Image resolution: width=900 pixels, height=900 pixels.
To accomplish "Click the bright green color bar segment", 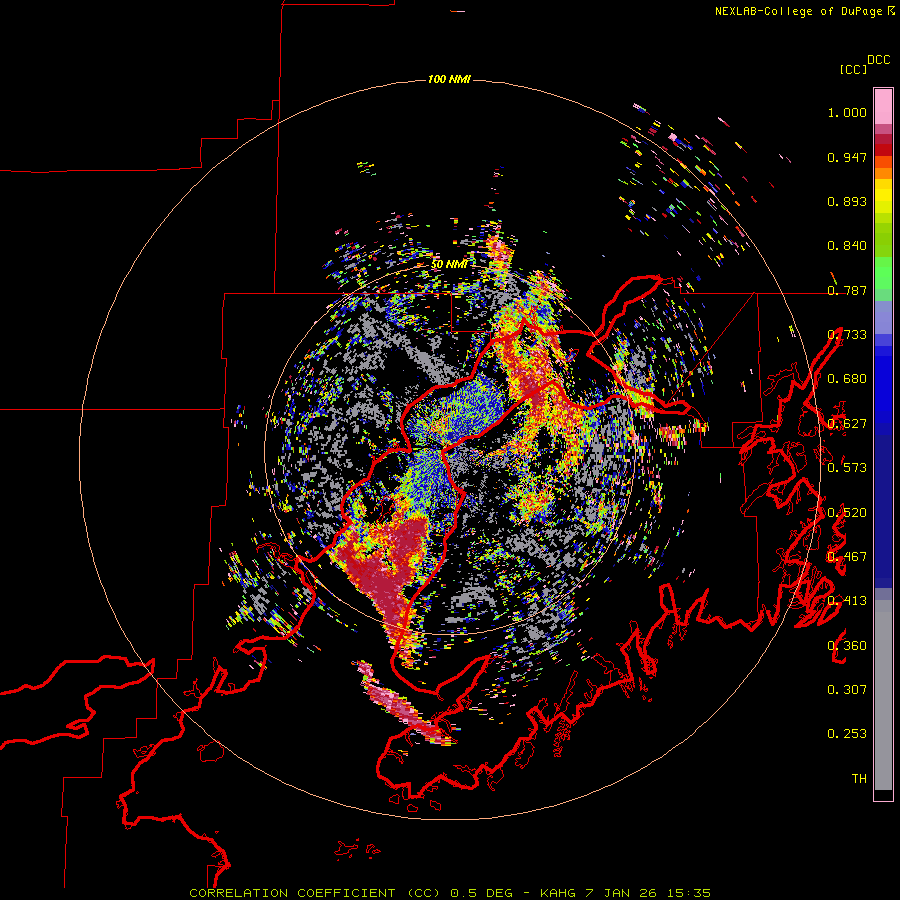I will tap(883, 273).
